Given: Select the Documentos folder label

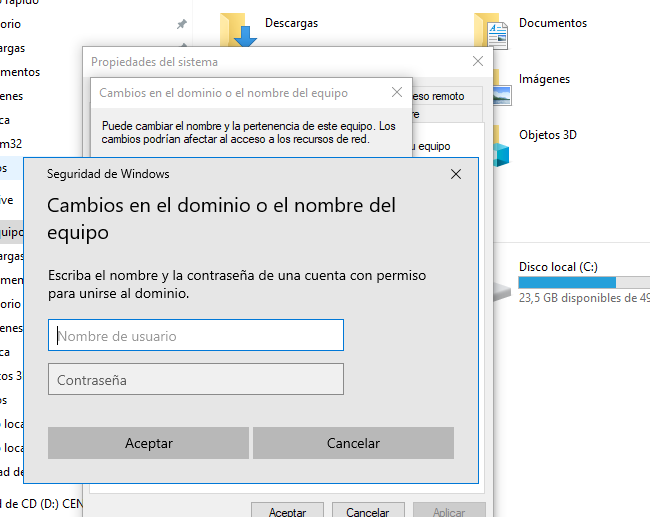Looking at the screenshot, I should [553, 23].
